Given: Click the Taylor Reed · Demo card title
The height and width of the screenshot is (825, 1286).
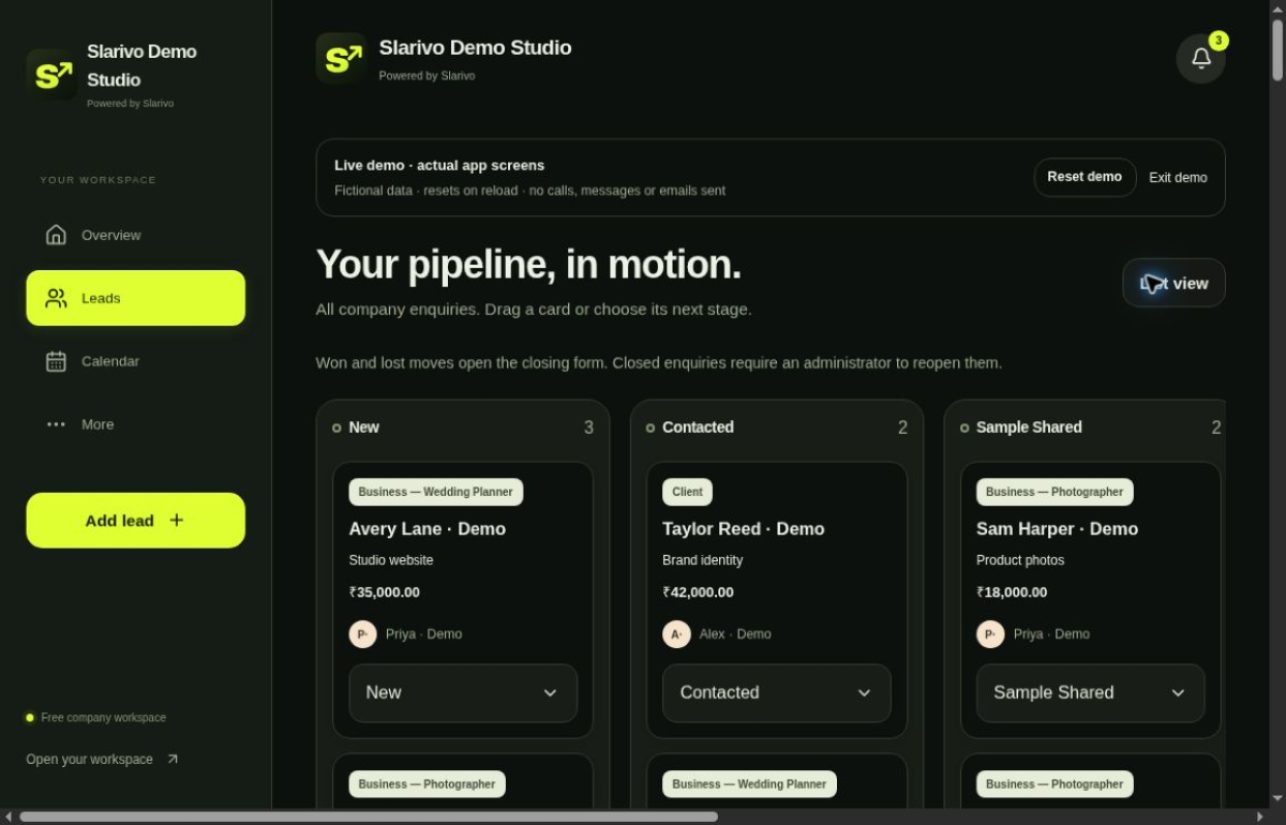Looking at the screenshot, I should 744,529.
